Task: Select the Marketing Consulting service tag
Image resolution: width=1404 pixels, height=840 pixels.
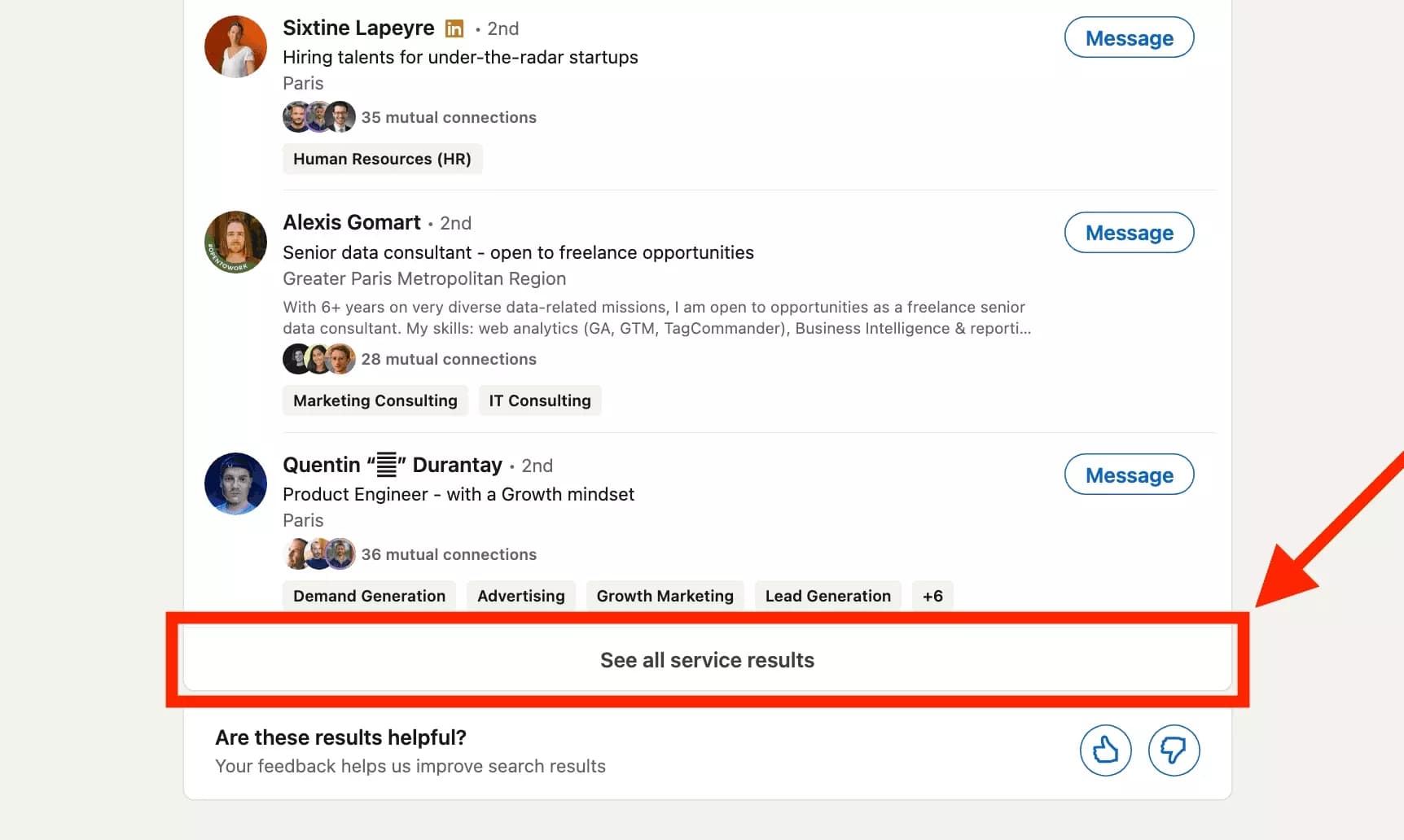Action: click(375, 400)
